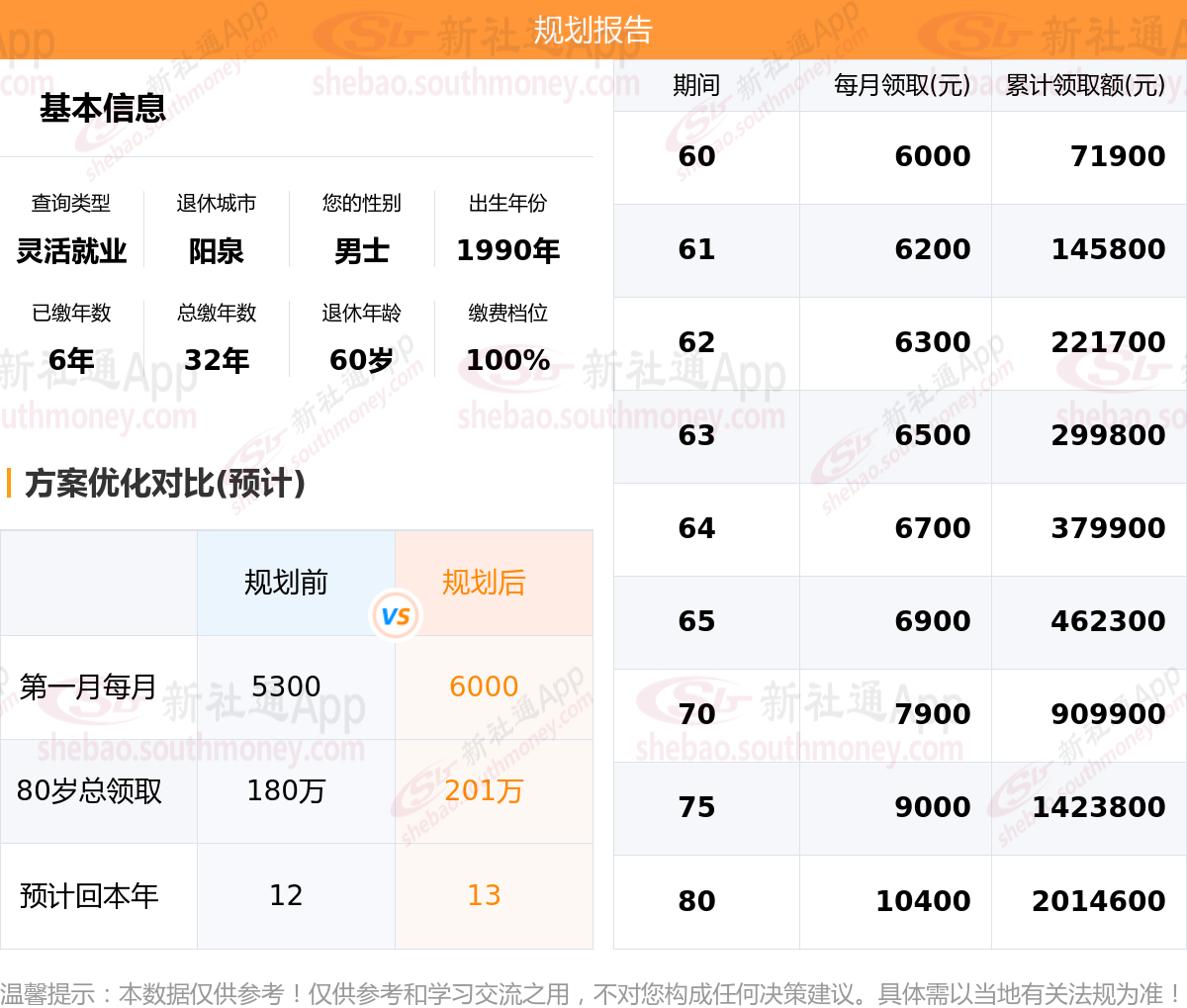Click the 您的性别 label
Viewport: 1187px width, 1008px height.
point(362,203)
